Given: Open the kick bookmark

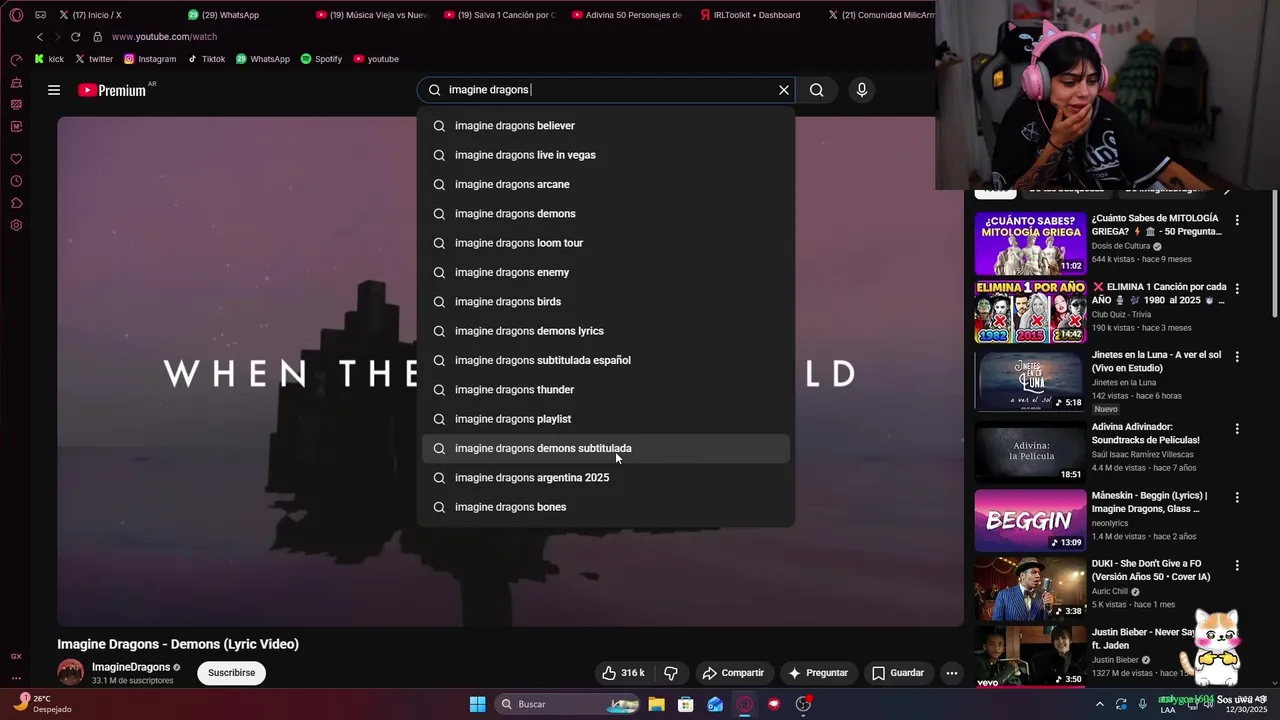Looking at the screenshot, I should [x=49, y=59].
